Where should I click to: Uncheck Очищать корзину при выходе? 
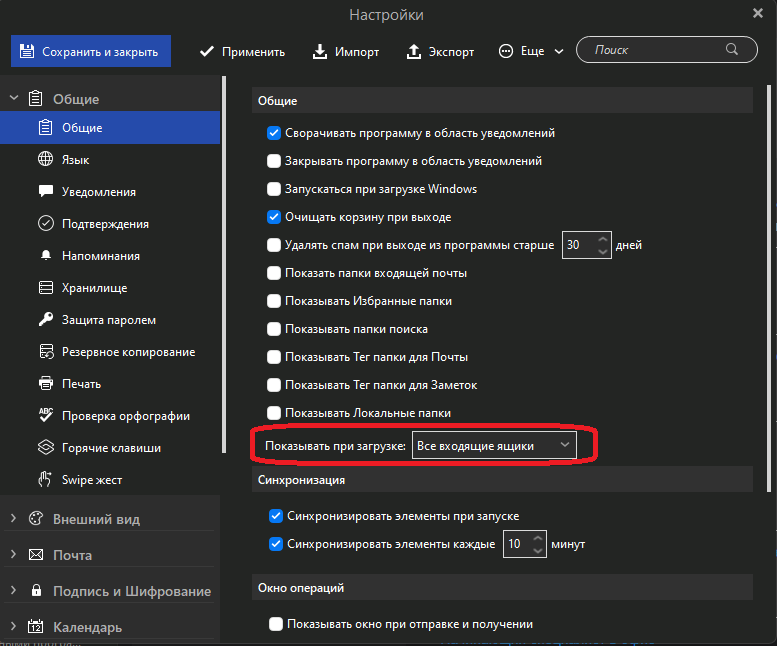click(x=274, y=217)
